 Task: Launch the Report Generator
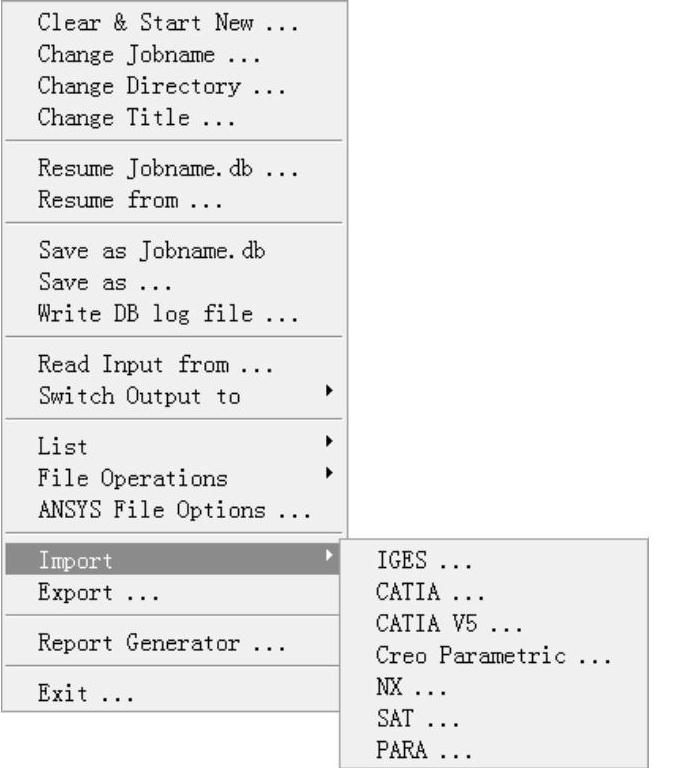click(161, 643)
